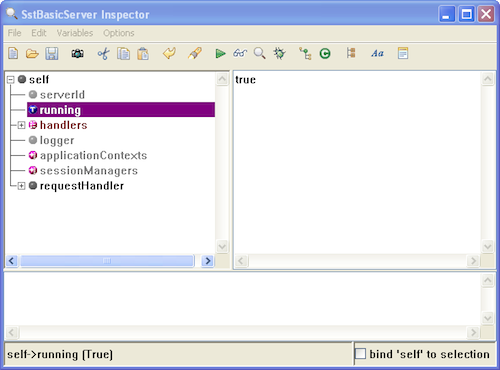
Task: Close the SstBasicServer Inspector window
Action: (x=486, y=14)
